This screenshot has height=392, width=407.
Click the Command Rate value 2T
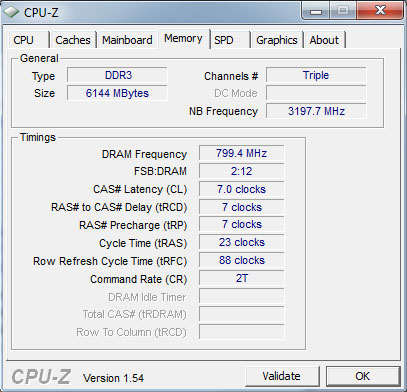pyautogui.click(x=242, y=278)
